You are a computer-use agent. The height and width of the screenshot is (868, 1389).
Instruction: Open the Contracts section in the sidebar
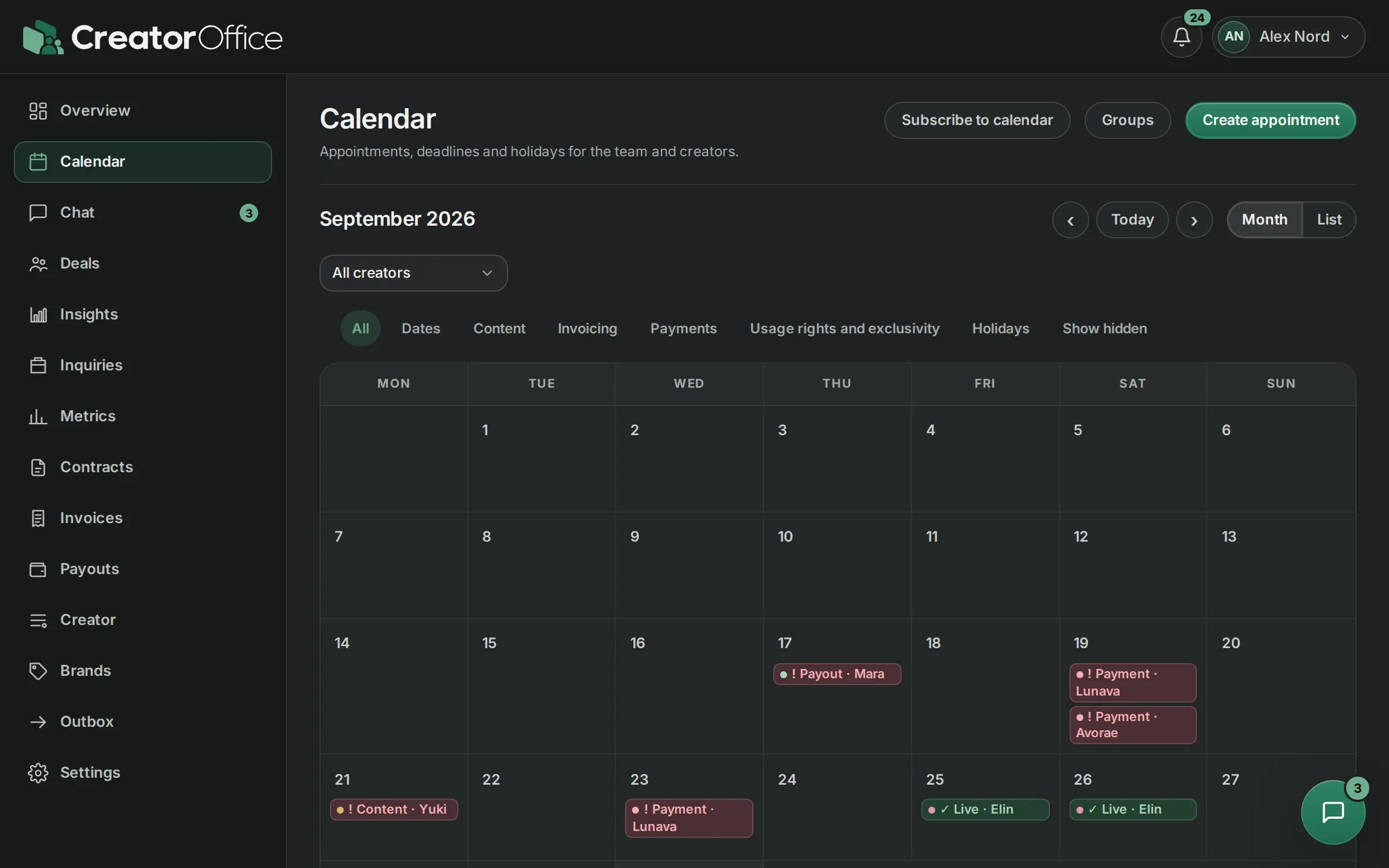[143, 467]
